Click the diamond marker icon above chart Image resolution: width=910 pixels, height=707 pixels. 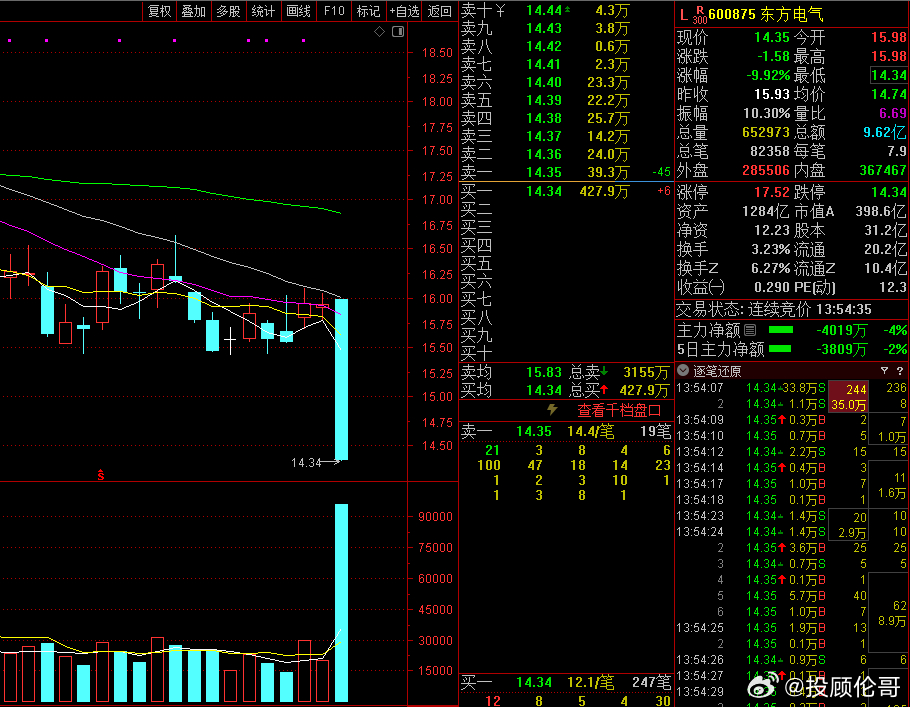tap(380, 32)
